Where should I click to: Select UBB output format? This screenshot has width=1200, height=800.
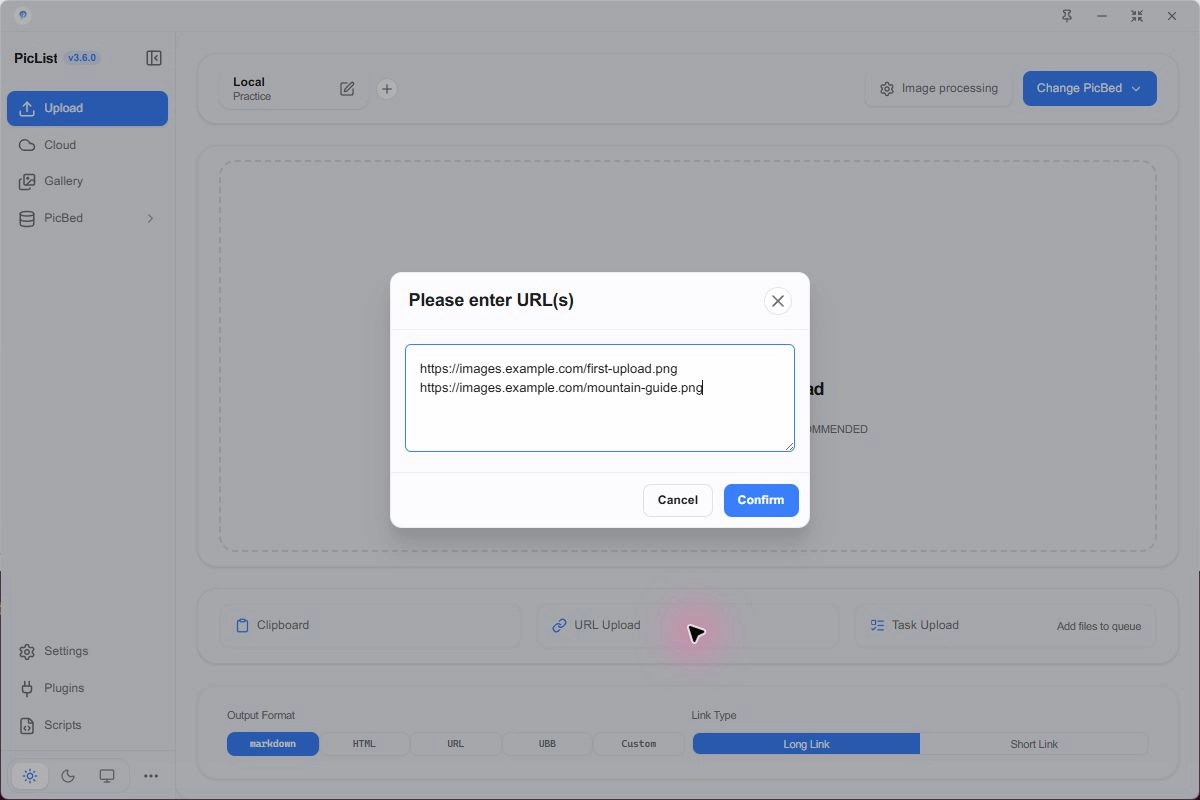pyautogui.click(x=547, y=744)
